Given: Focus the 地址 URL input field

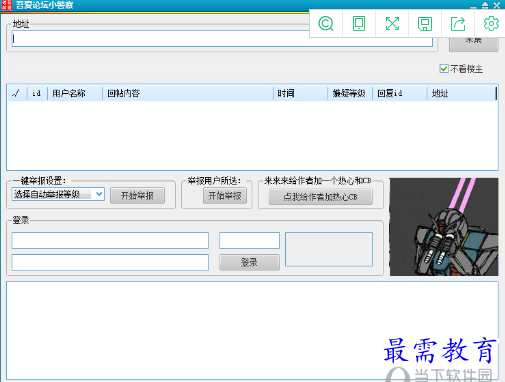Looking at the screenshot, I should pyautogui.click(x=222, y=39).
